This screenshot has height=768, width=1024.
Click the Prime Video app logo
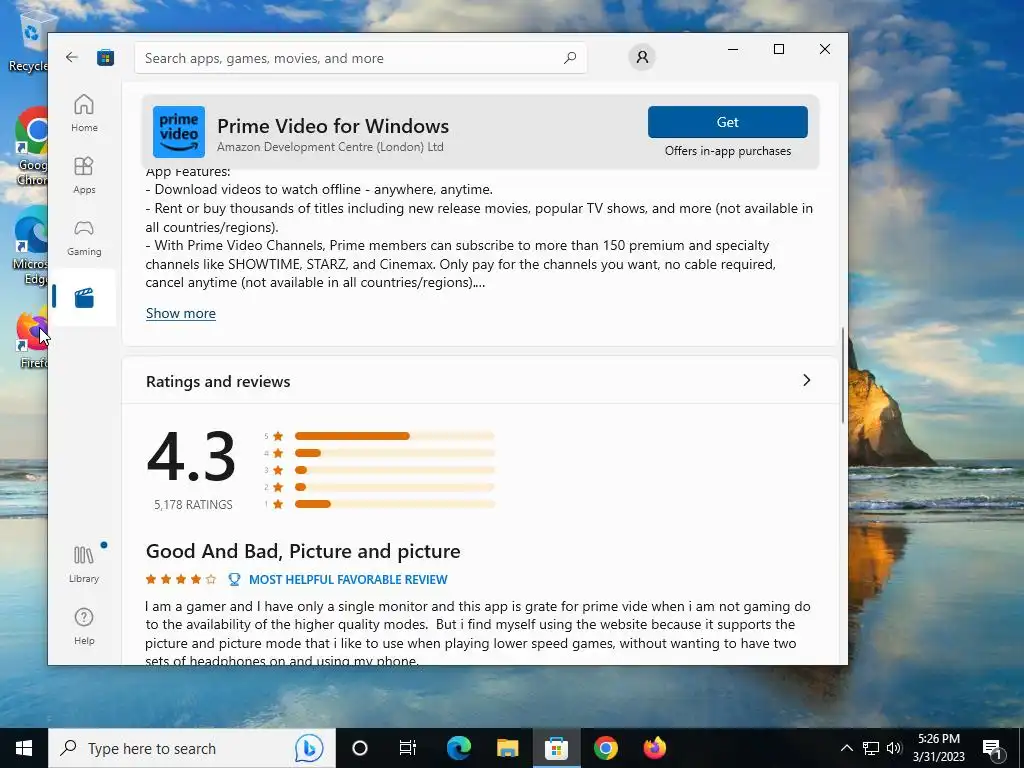[179, 132]
